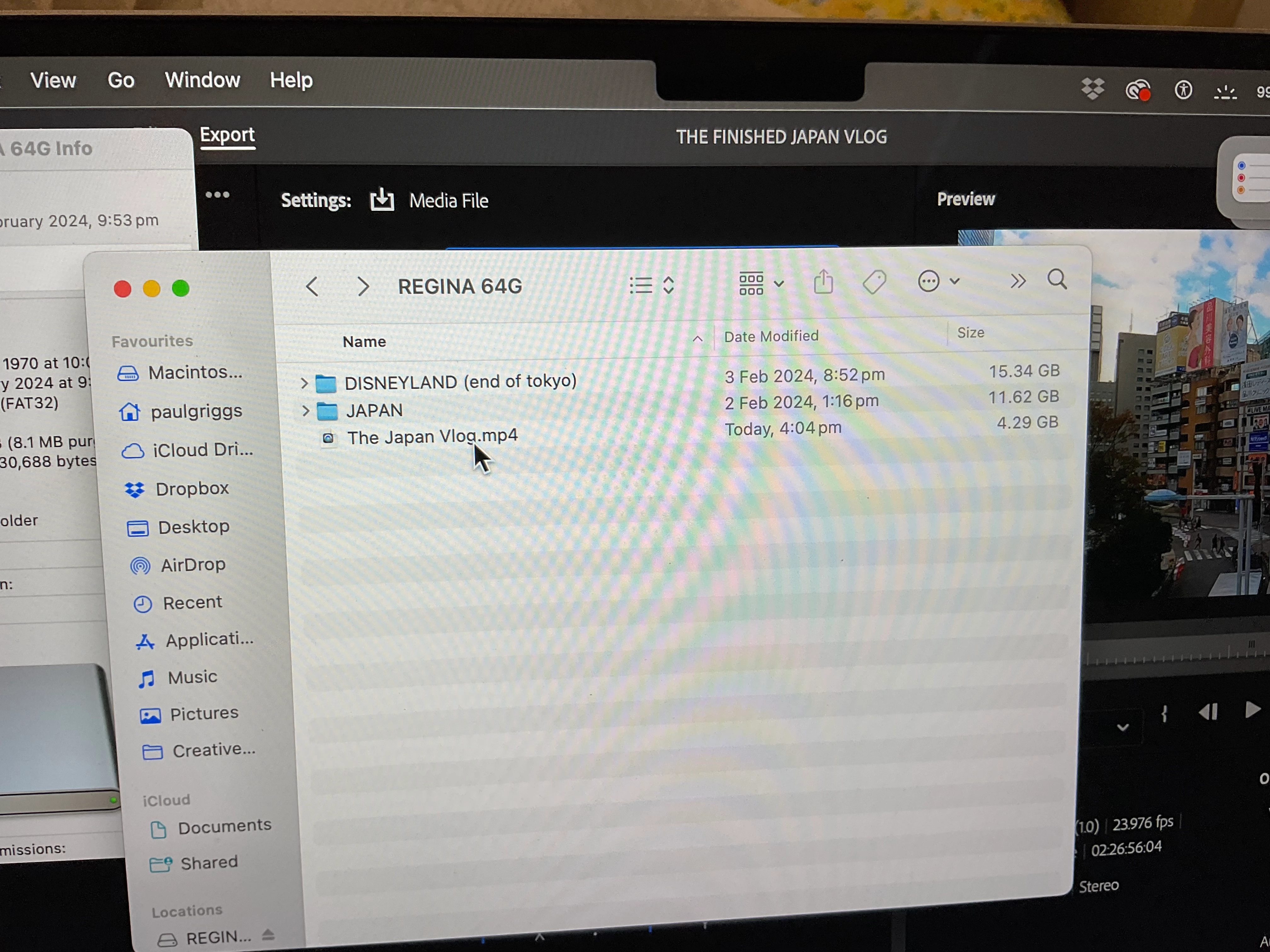
Task: Expand the DISNEYLAND (end of tokyo) folder
Action: tap(304, 383)
